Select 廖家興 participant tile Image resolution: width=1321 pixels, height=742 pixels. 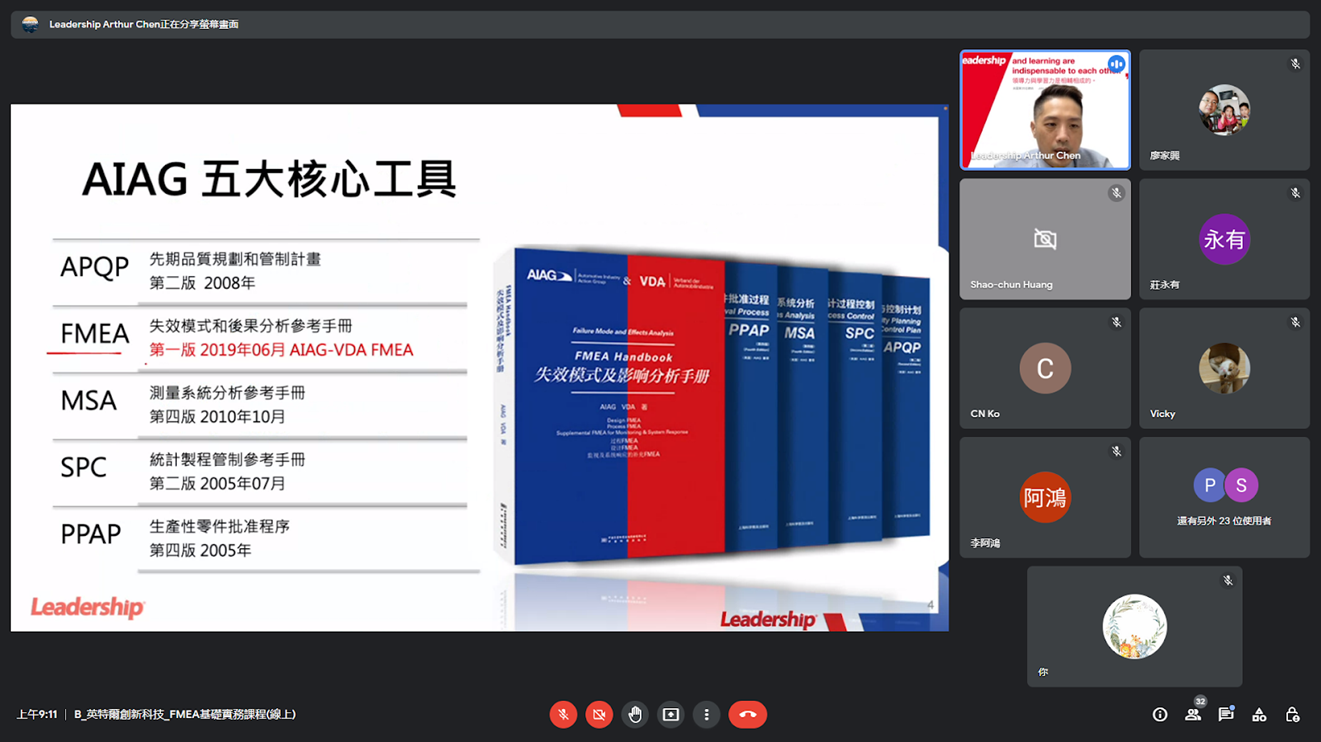[x=1224, y=110]
